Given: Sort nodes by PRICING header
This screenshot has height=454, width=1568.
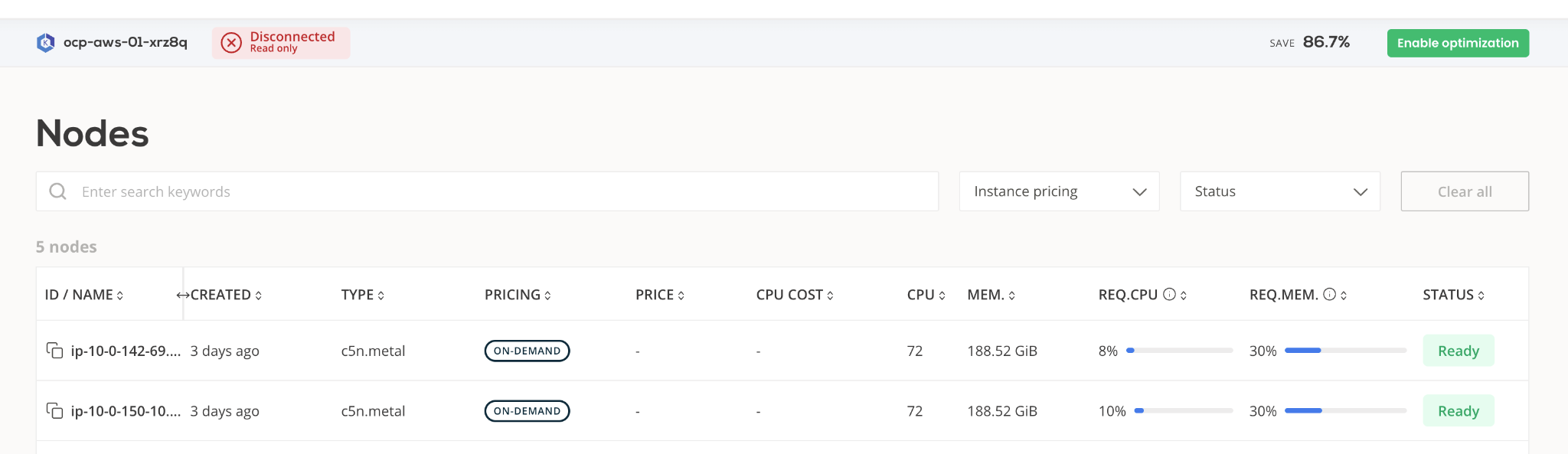Looking at the screenshot, I should pyautogui.click(x=517, y=295).
